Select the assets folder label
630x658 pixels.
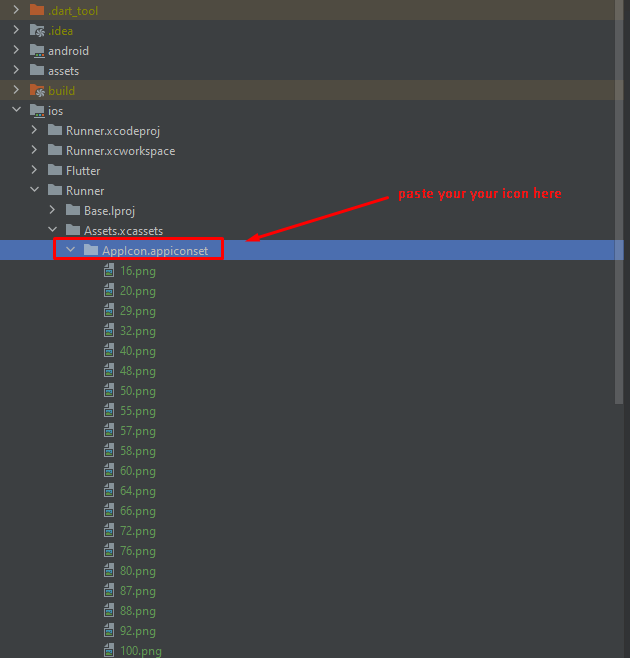coord(63,70)
